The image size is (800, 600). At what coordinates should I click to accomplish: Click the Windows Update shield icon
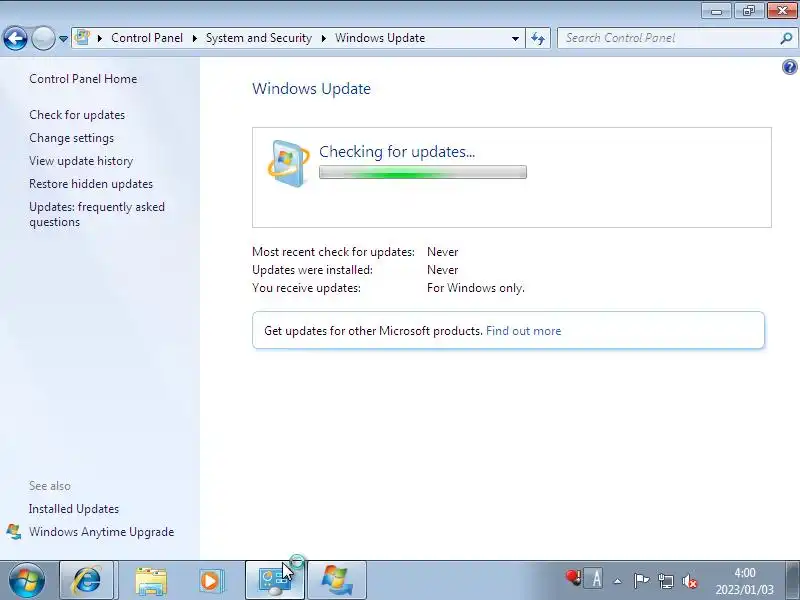click(x=288, y=163)
